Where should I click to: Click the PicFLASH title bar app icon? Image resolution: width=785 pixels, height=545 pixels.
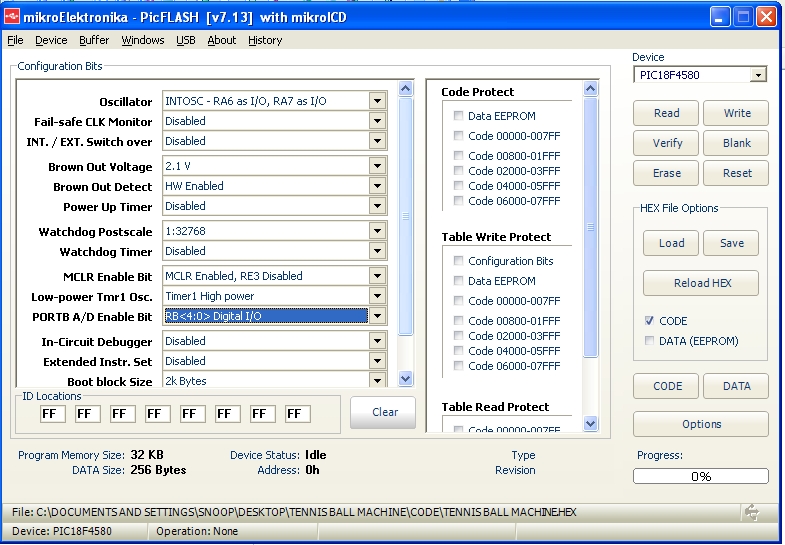point(12,17)
